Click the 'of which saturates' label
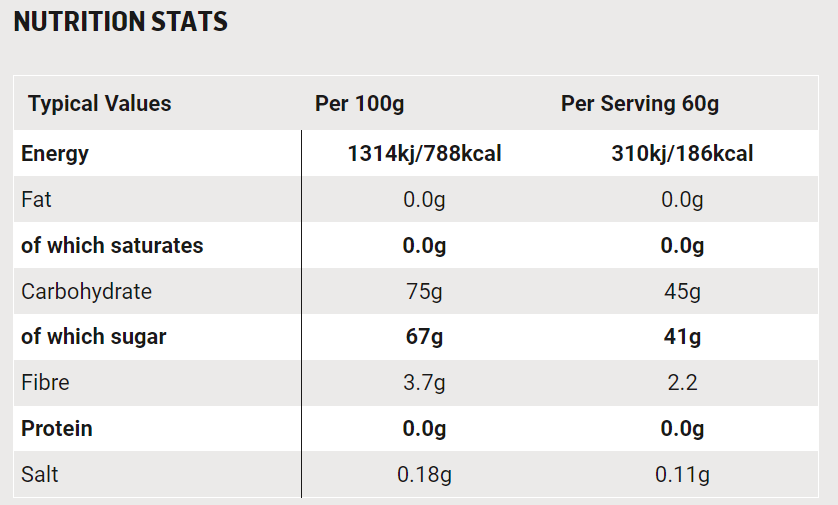 [112, 245]
